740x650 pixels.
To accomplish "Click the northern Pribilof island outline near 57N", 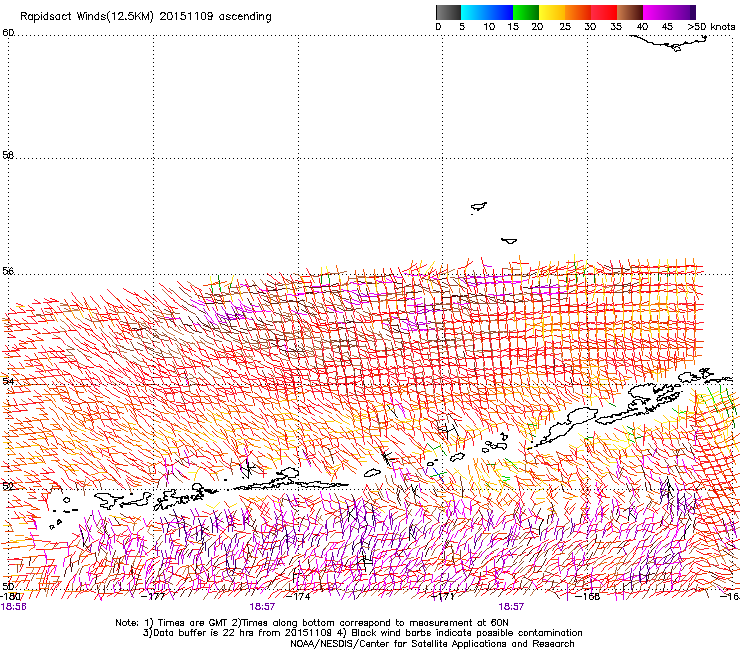I will 479,206.
